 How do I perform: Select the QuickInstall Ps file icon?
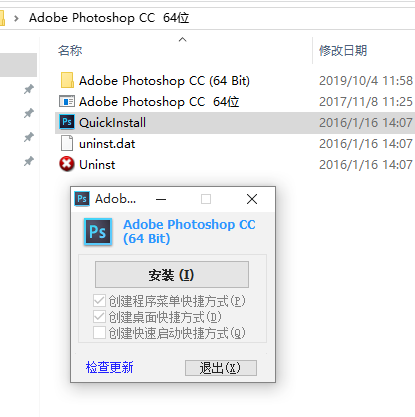[67, 122]
